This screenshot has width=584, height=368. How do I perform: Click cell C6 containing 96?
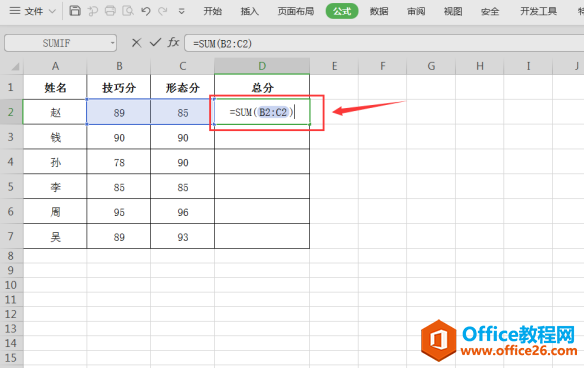182,212
